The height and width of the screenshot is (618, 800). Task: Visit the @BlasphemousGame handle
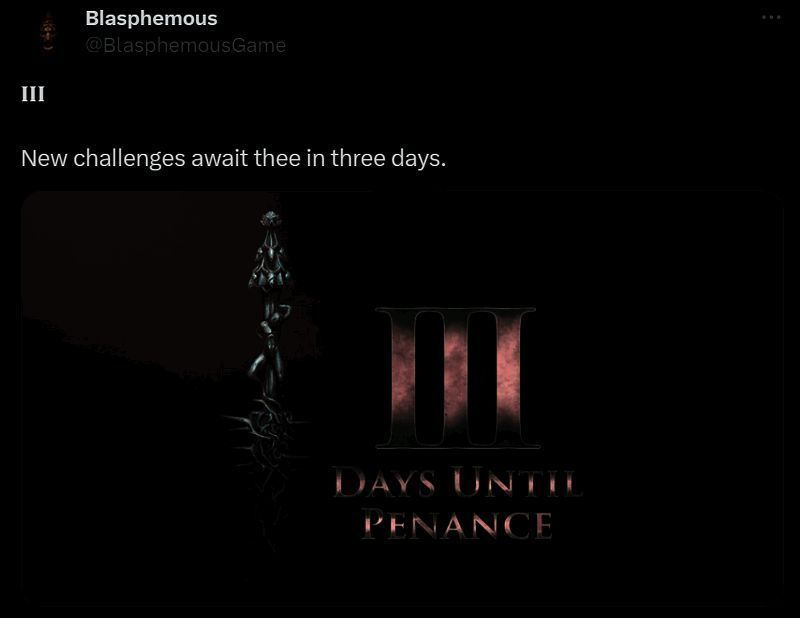coord(186,45)
